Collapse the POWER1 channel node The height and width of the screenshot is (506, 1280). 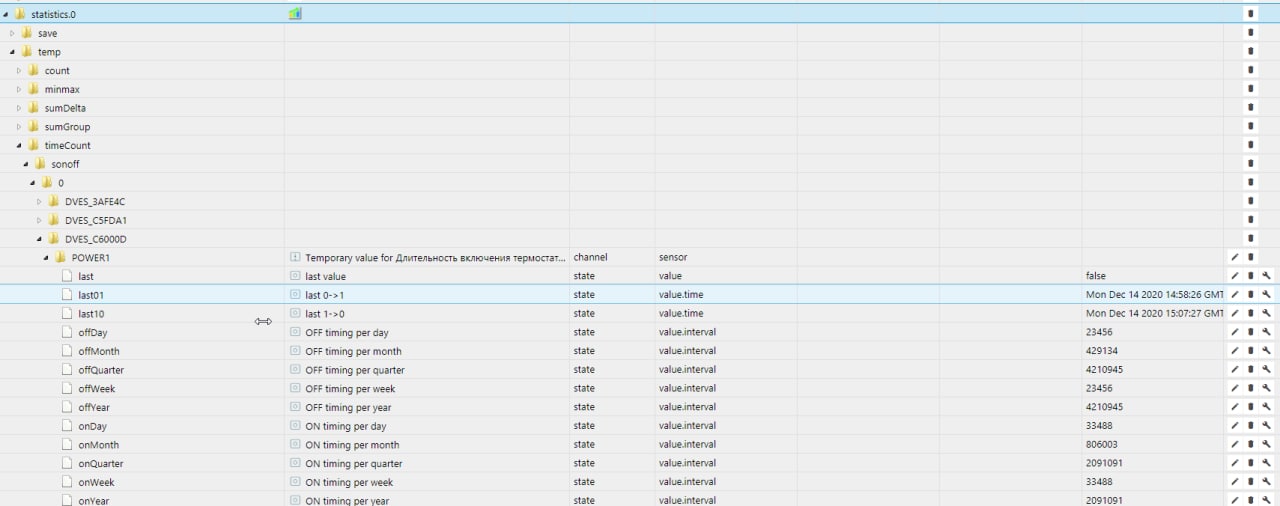click(46, 257)
